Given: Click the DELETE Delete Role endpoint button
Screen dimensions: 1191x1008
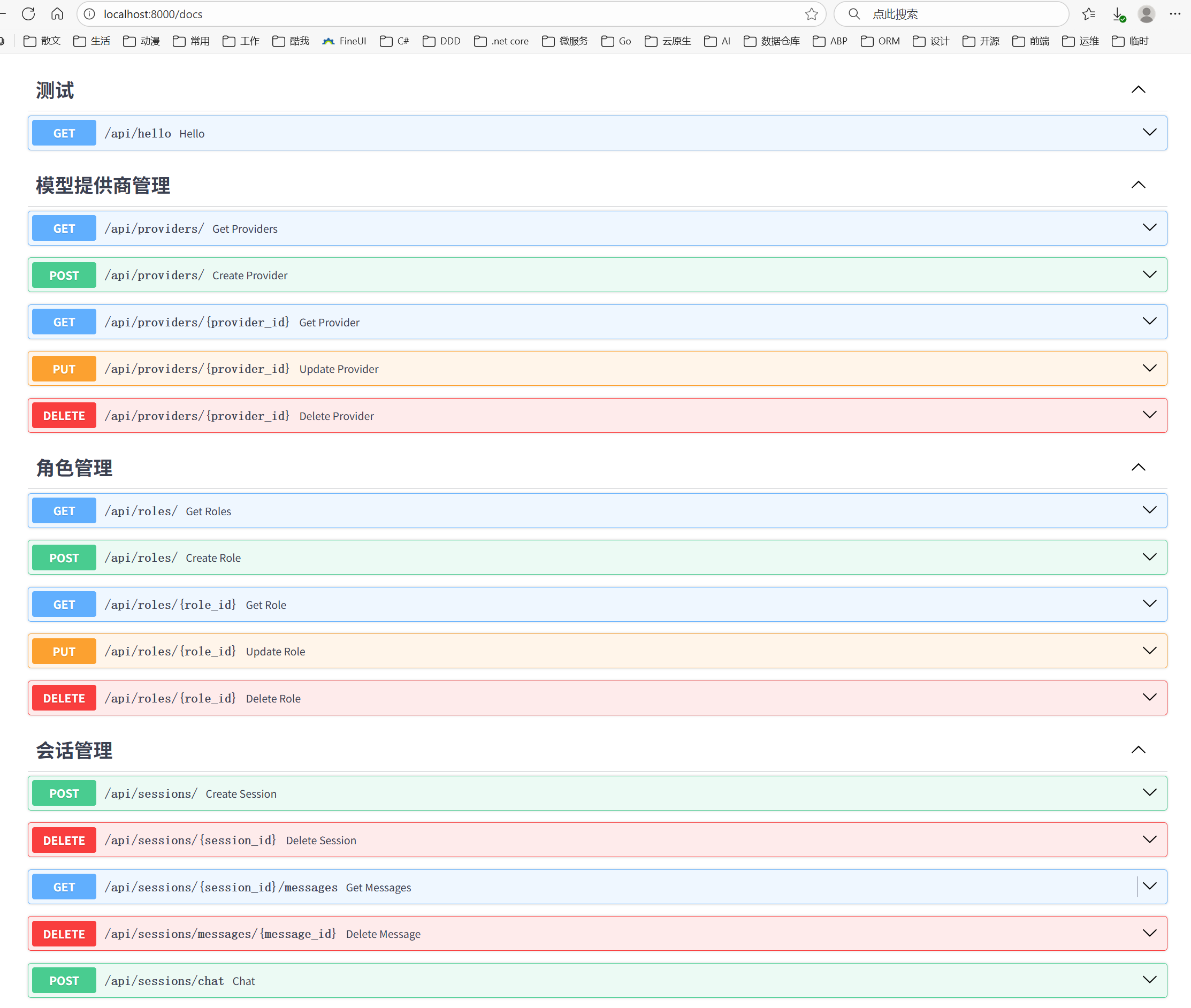Looking at the screenshot, I should click(x=64, y=698).
